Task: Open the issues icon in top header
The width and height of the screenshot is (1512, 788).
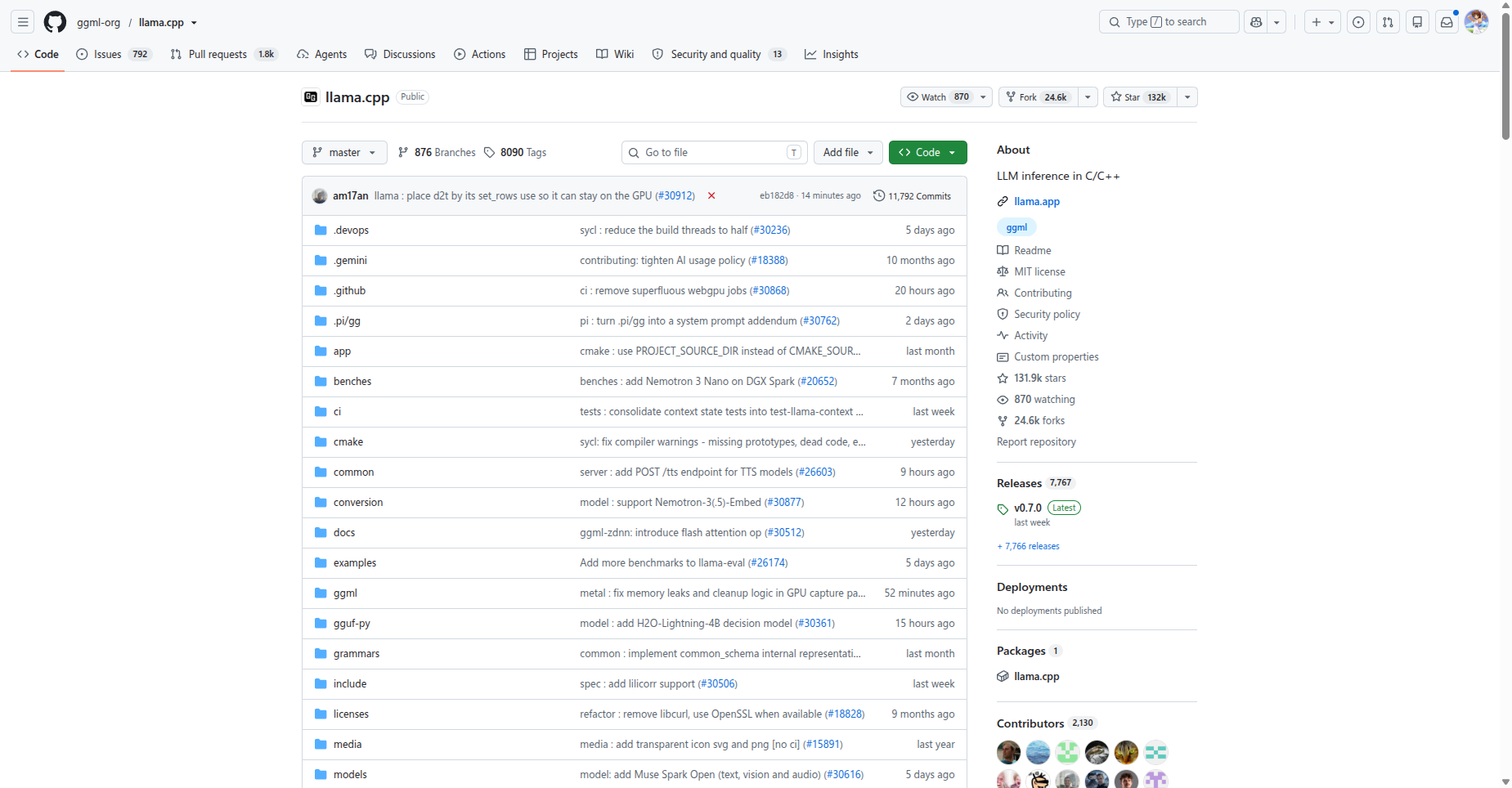Action: point(1358,22)
